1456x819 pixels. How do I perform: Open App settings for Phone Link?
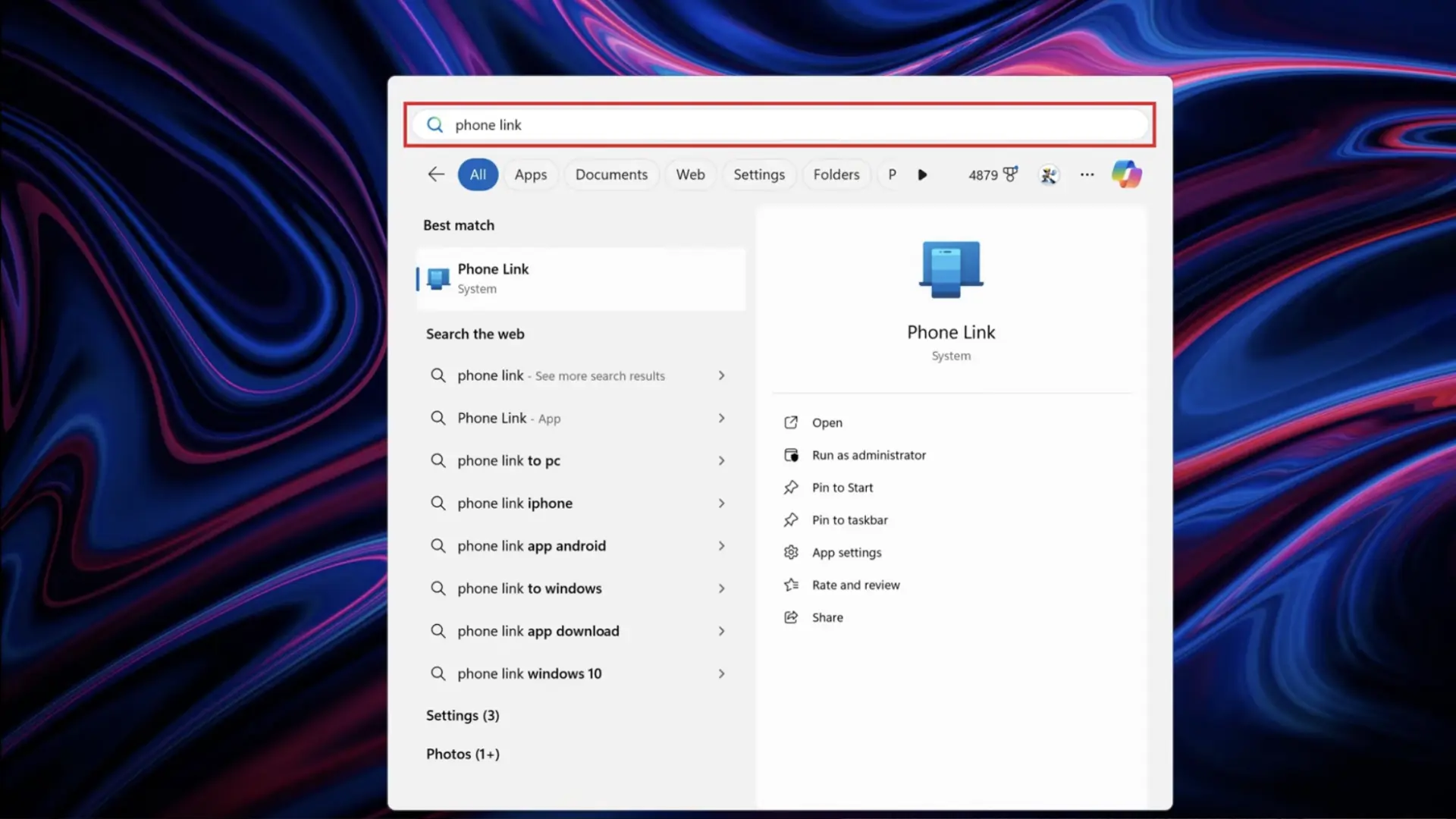(x=846, y=553)
